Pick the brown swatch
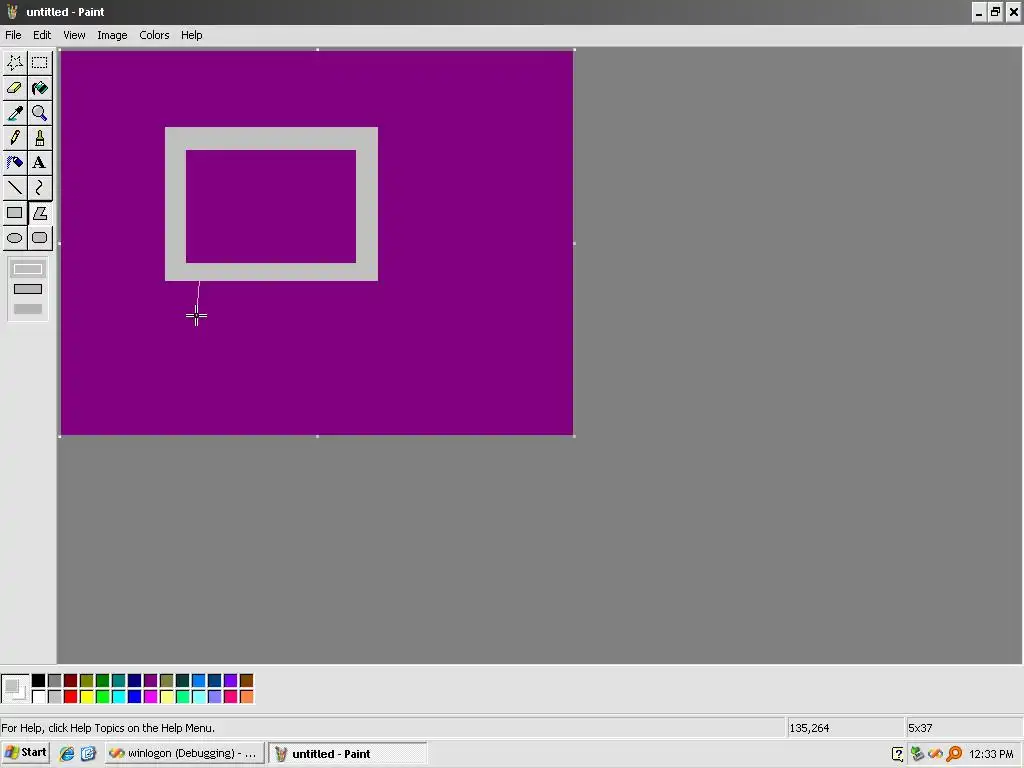 pyautogui.click(x=246, y=680)
